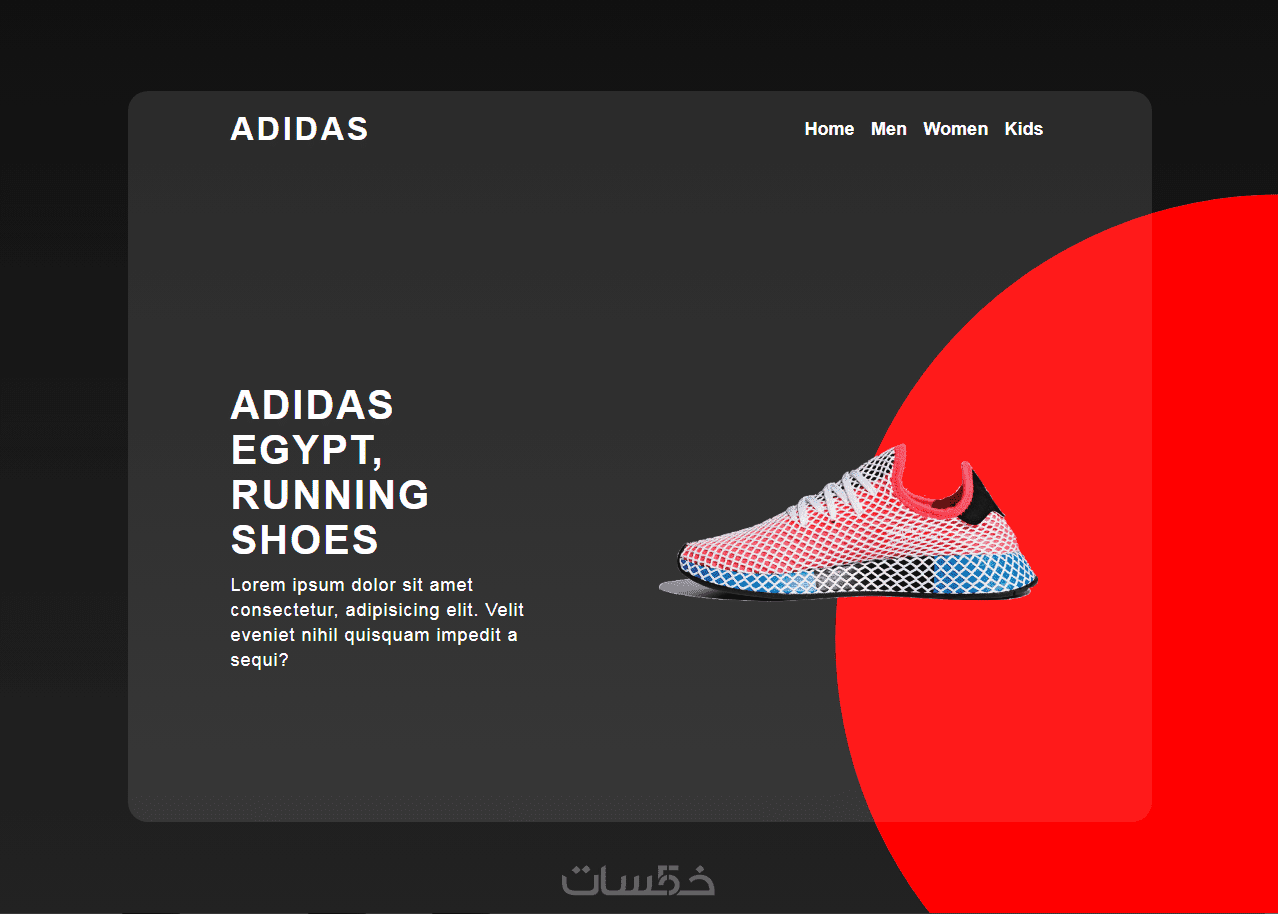The image size is (1278, 914).
Task: Select the word RUNNING in the hero heading
Action: click(330, 495)
